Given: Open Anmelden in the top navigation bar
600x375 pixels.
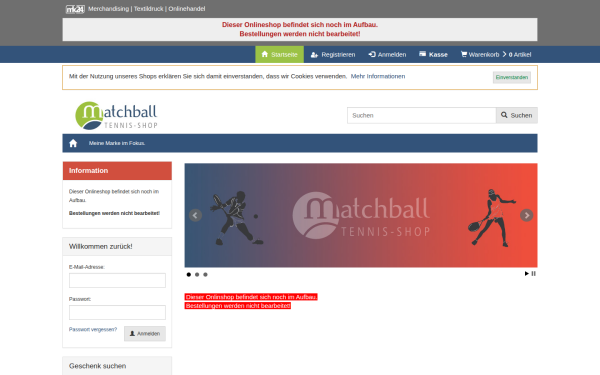Looking at the screenshot, I should click(387, 54).
